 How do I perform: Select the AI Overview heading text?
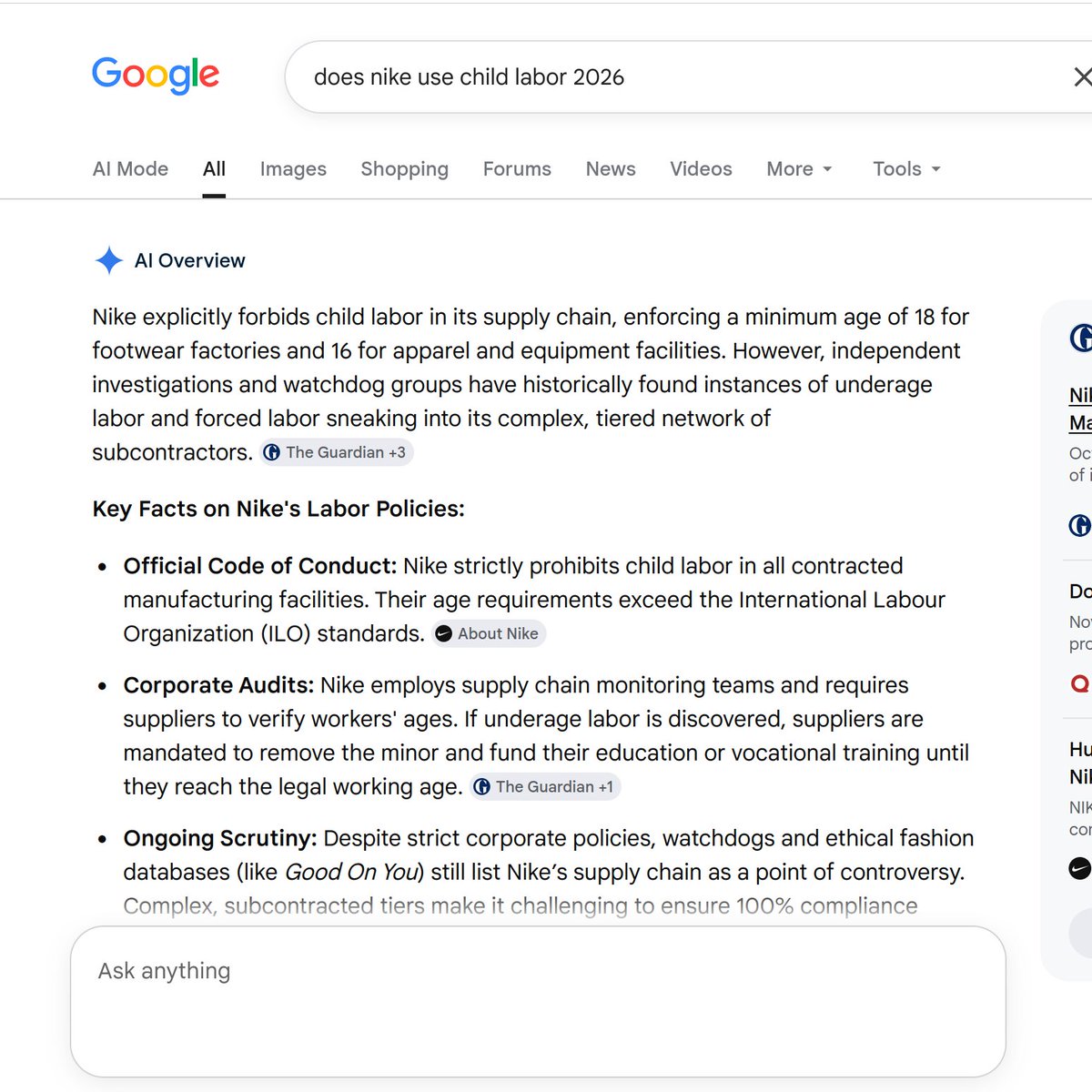189,260
